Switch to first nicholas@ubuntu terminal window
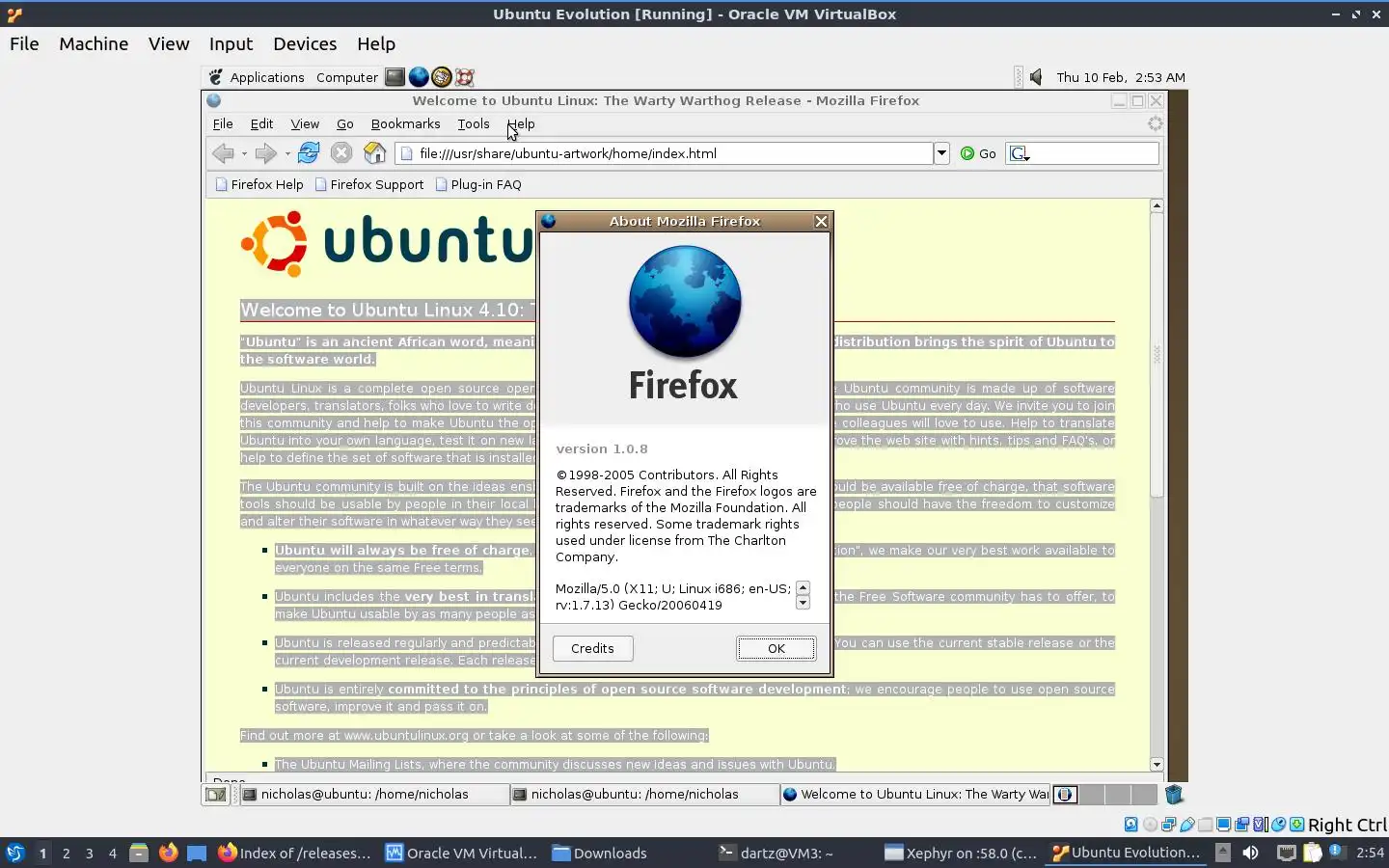The height and width of the screenshot is (868, 1389). [374, 795]
